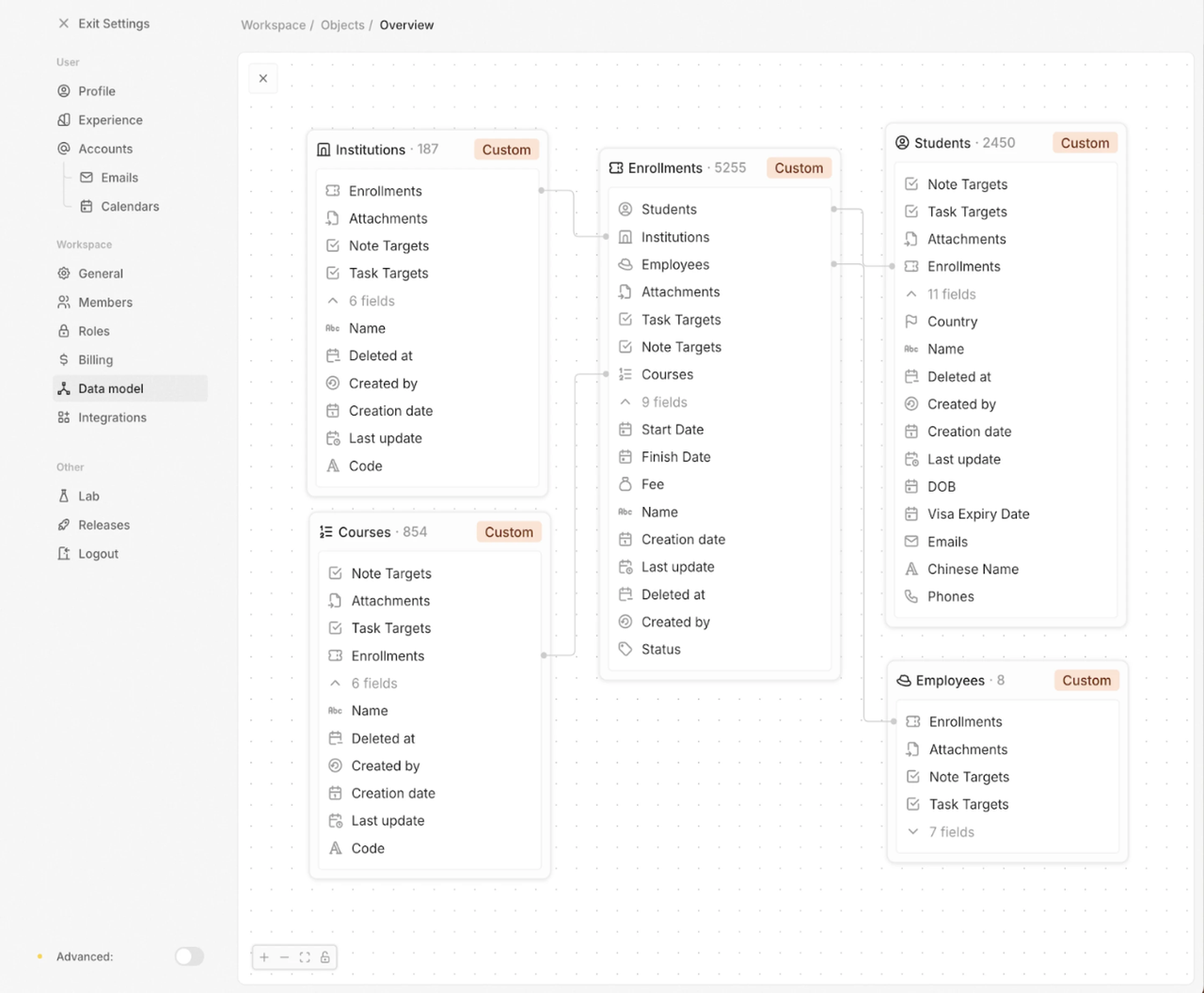Click the Lab flask icon

pos(64,496)
